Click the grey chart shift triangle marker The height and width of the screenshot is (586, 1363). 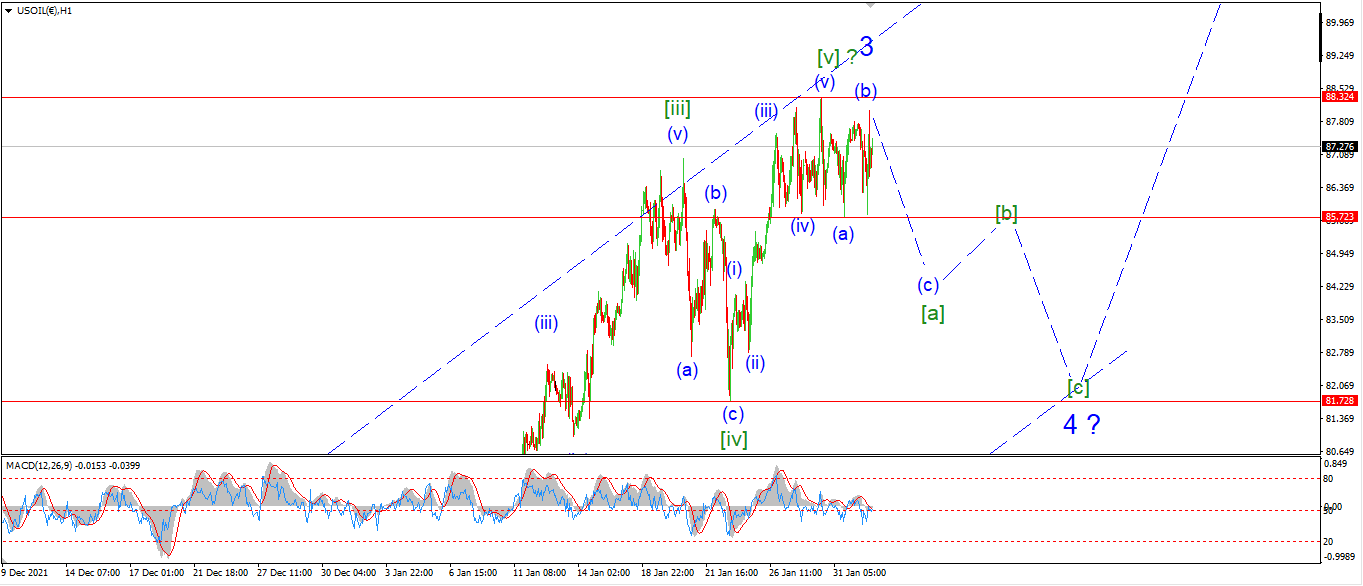click(871, 4)
